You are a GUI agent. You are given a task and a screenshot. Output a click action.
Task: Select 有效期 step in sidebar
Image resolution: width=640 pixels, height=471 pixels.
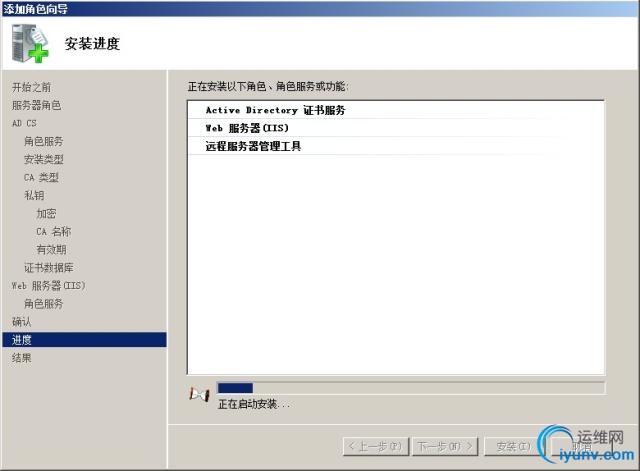[51, 249]
